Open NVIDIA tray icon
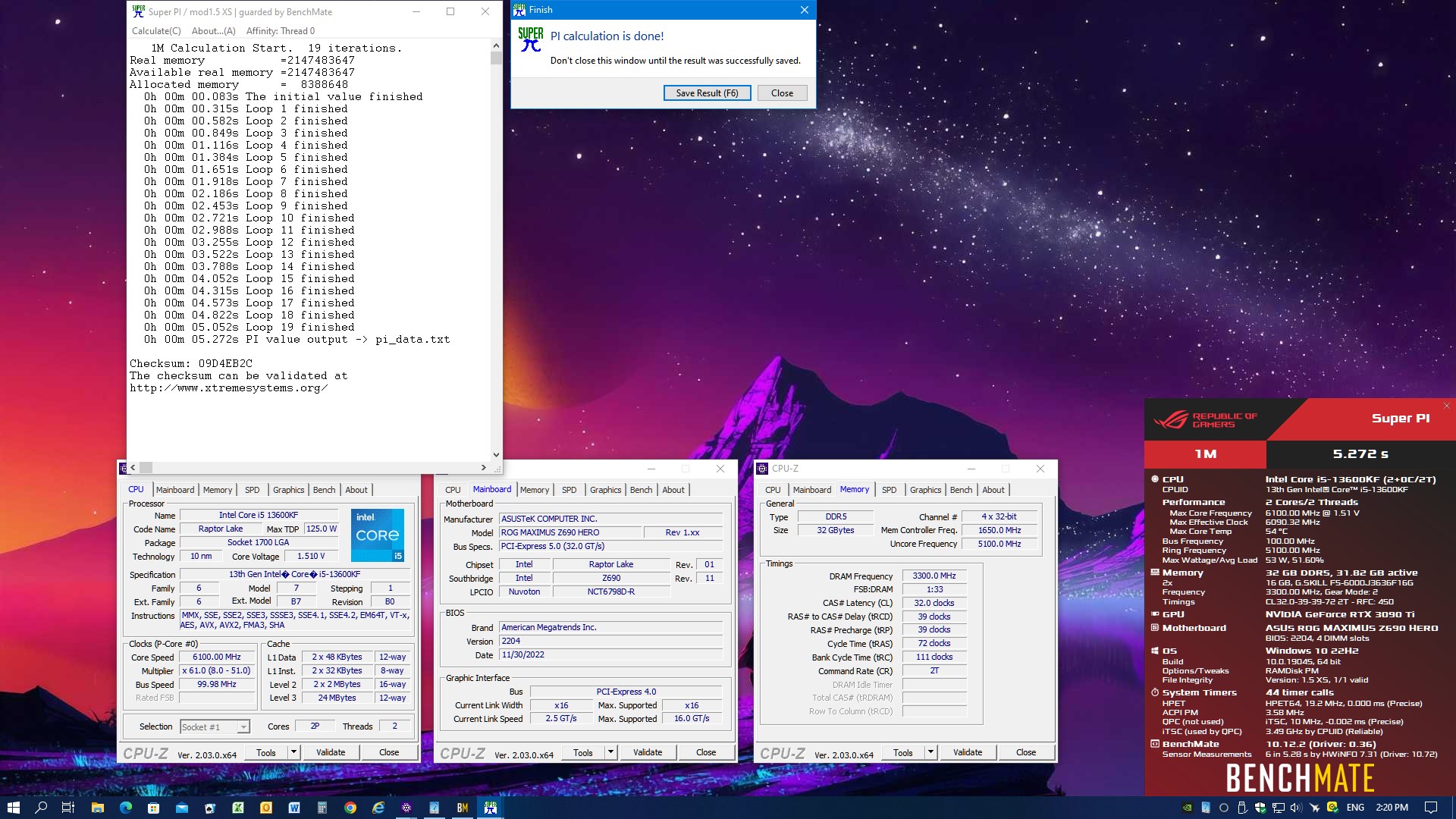1456x819 pixels. point(1187,808)
